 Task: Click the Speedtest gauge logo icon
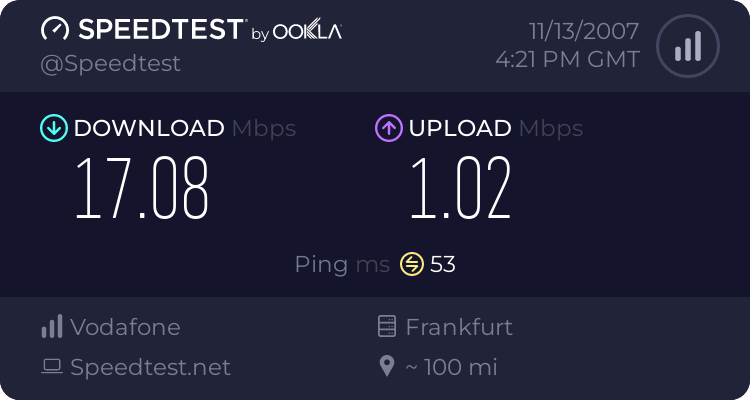(55, 30)
